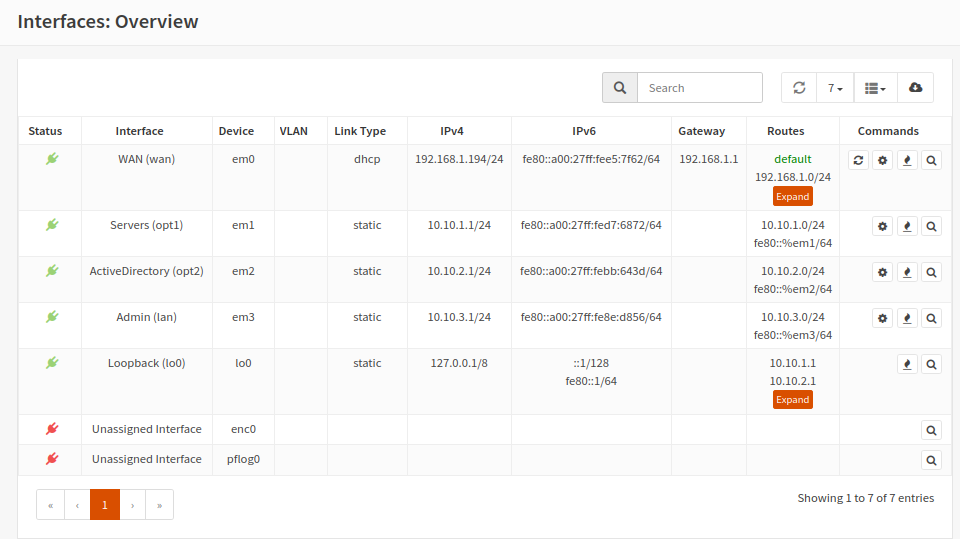Open the column selection list dropdown

[x=875, y=88]
